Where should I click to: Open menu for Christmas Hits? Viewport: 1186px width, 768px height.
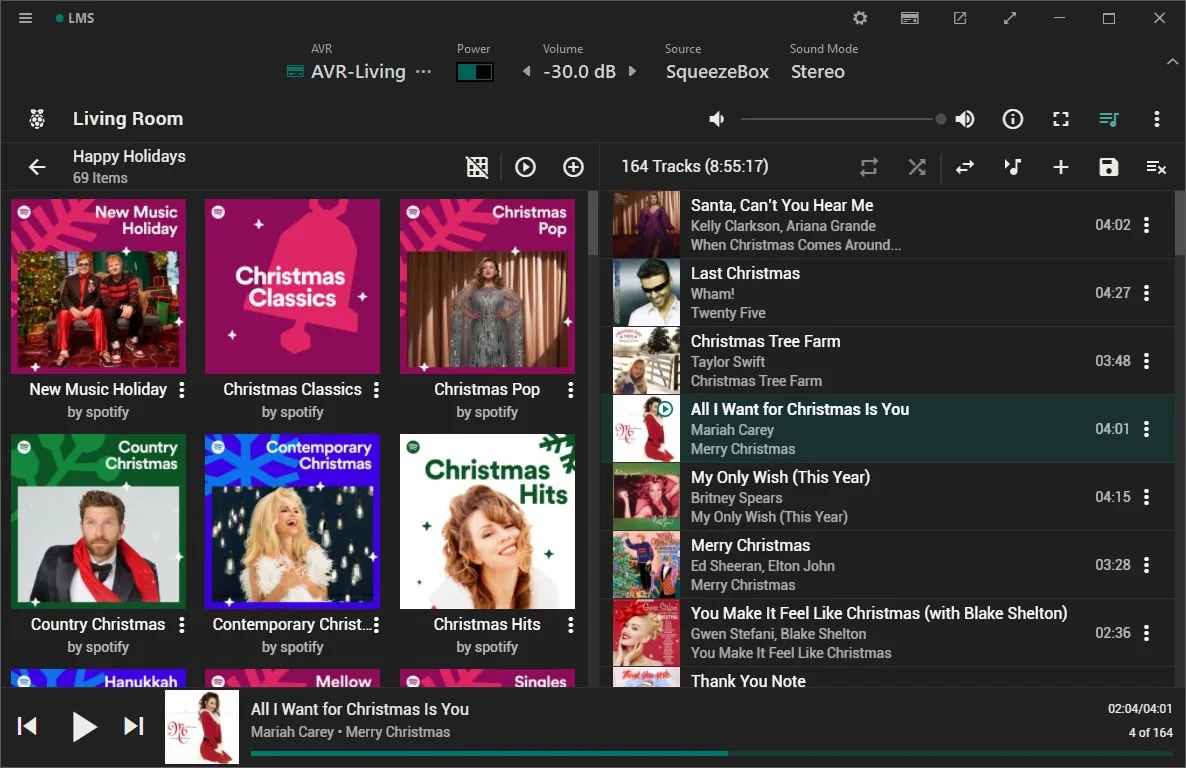(570, 625)
